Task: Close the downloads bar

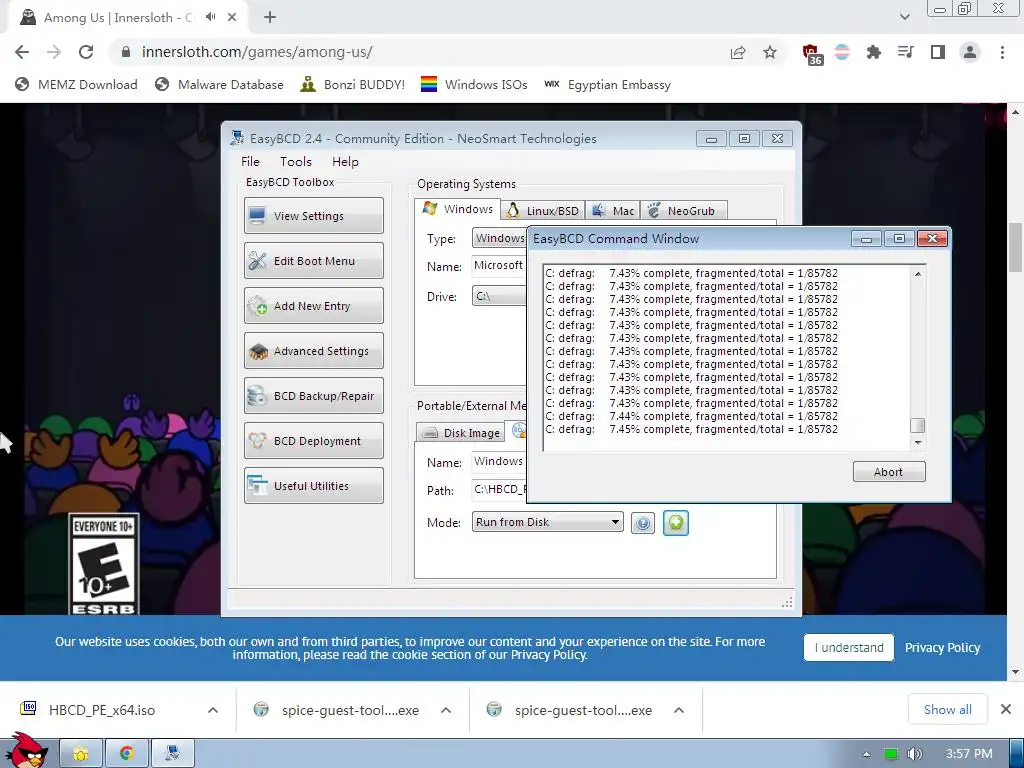Action: (x=1006, y=709)
